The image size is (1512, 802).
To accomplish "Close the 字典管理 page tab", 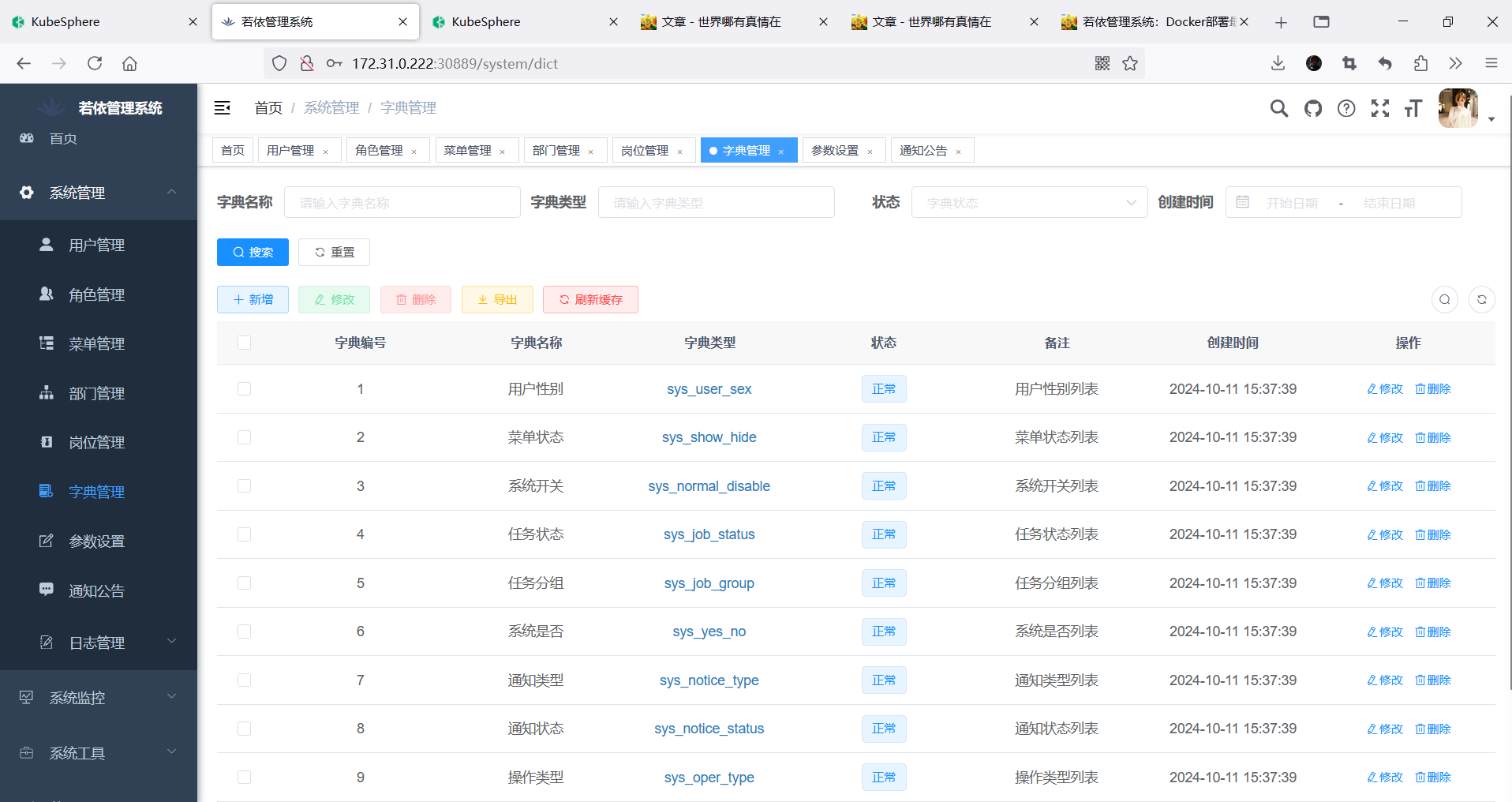I will click(x=781, y=152).
